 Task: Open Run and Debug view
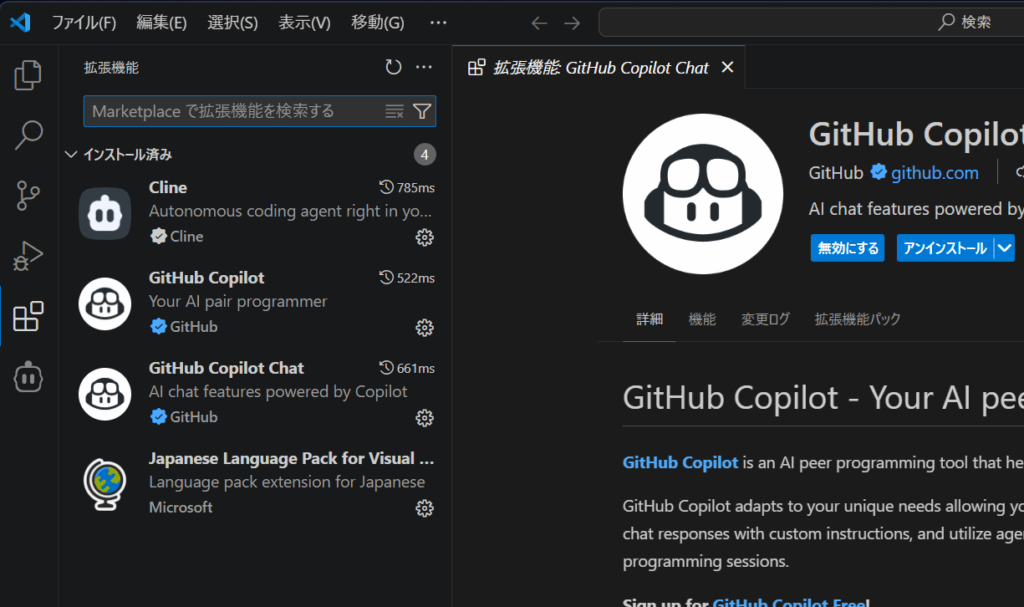(x=28, y=255)
